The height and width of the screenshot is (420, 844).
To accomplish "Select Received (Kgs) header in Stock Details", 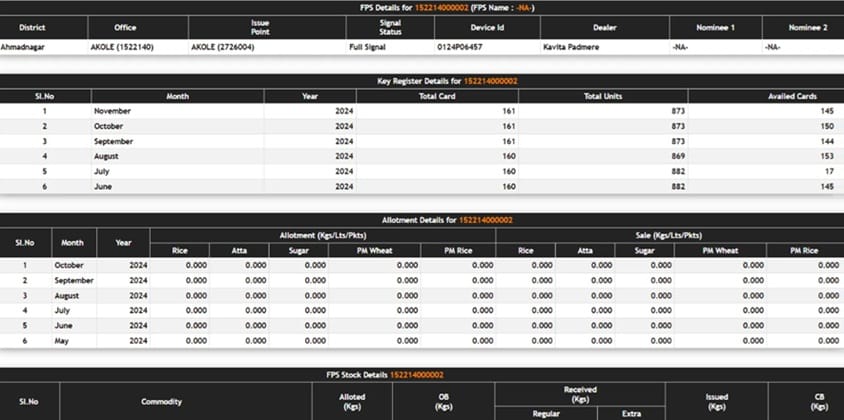I will [580, 394].
